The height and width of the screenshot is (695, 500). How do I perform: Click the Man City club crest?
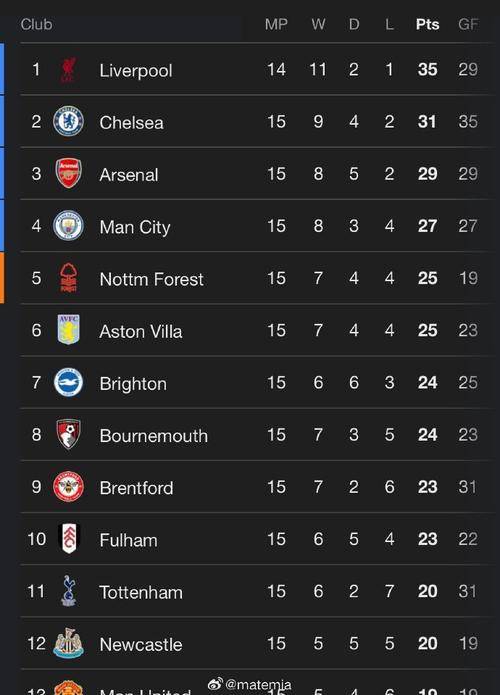(68, 226)
